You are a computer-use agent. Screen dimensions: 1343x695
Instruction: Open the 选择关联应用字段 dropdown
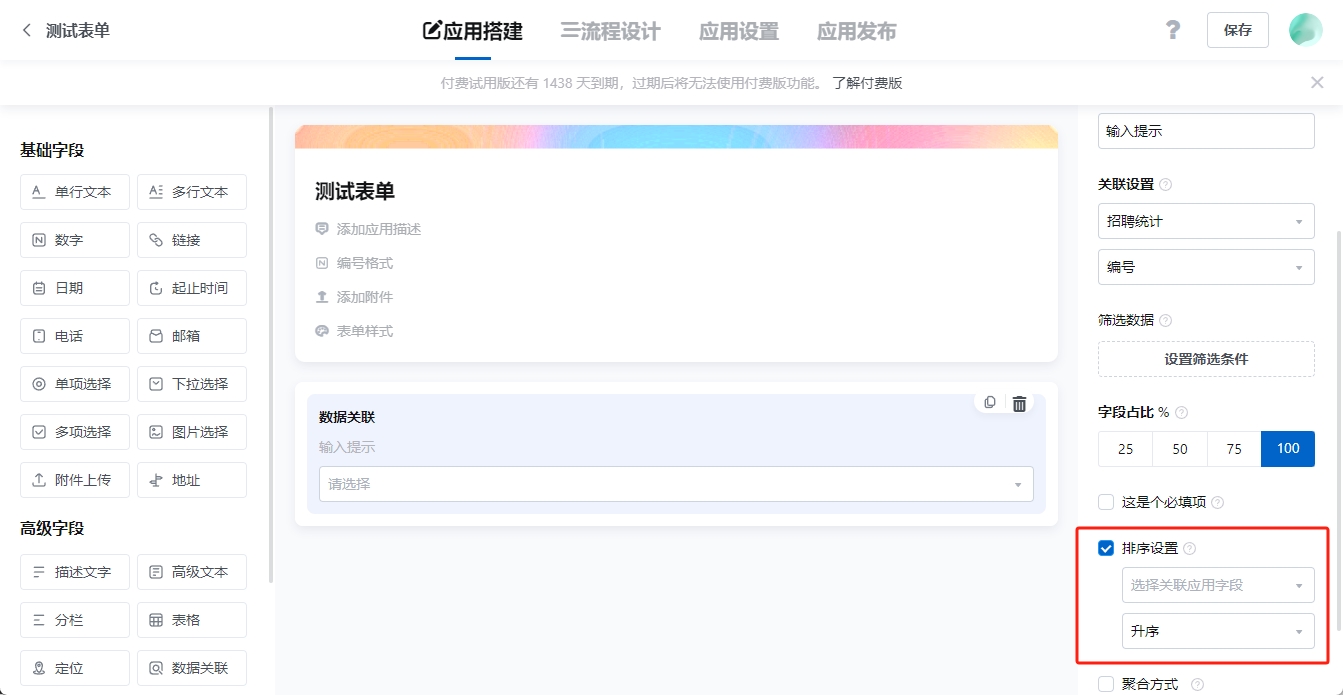tap(1217, 585)
